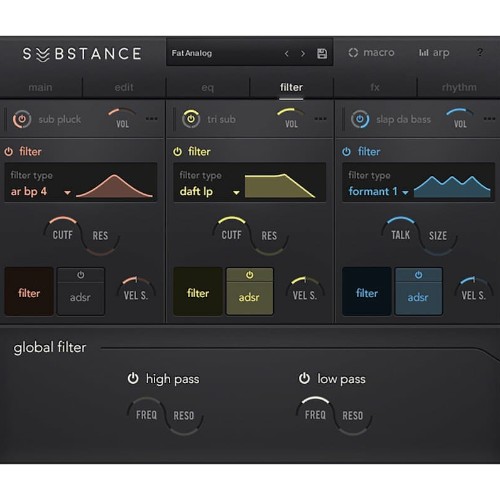Viewport: 500px width, 500px height.
Task: Switch to the rhythm tab
Action: (459, 87)
